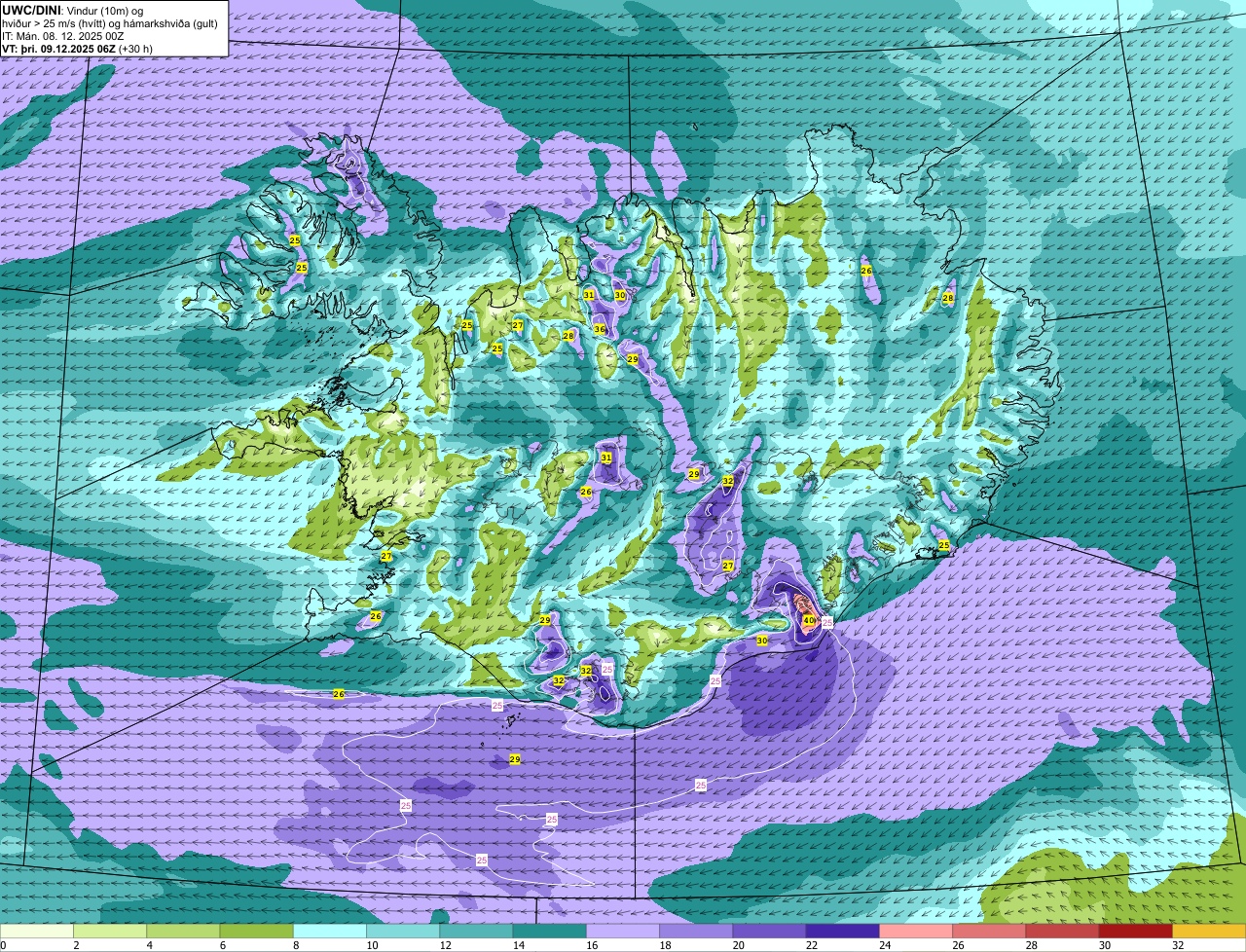Click the yellow "40" peak gust label
The image size is (1246, 952).
809,620
